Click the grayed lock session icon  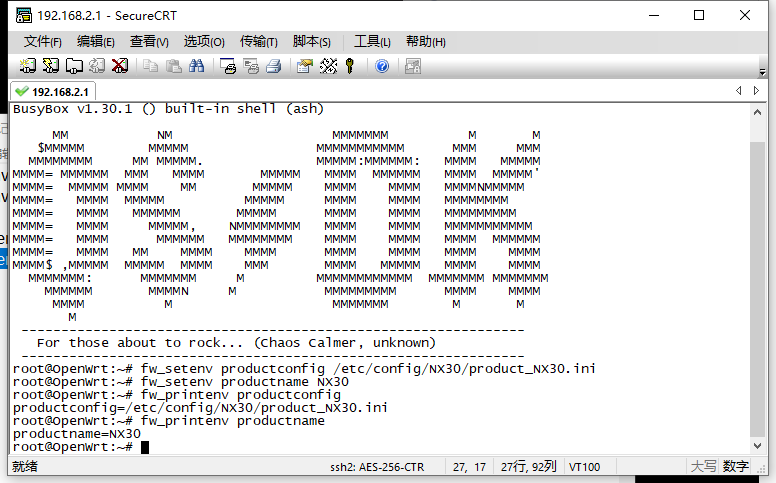pos(413,66)
